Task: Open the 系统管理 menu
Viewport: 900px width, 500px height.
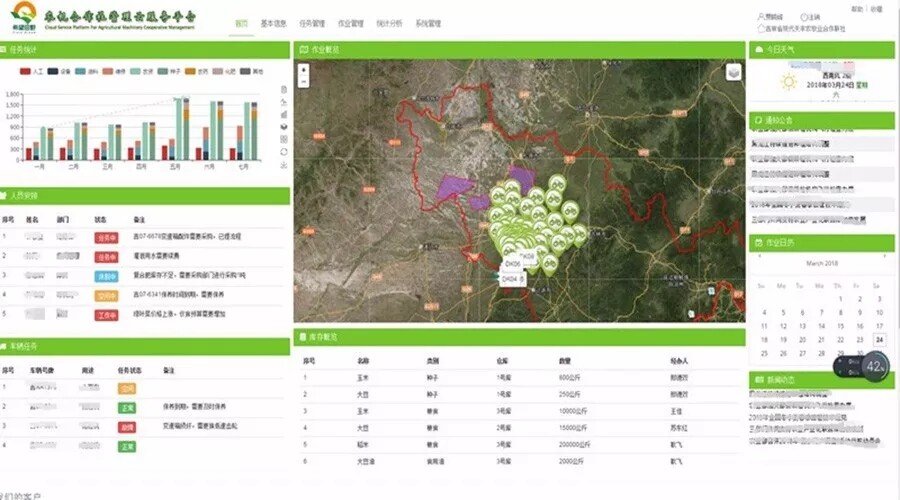Action: [x=428, y=24]
